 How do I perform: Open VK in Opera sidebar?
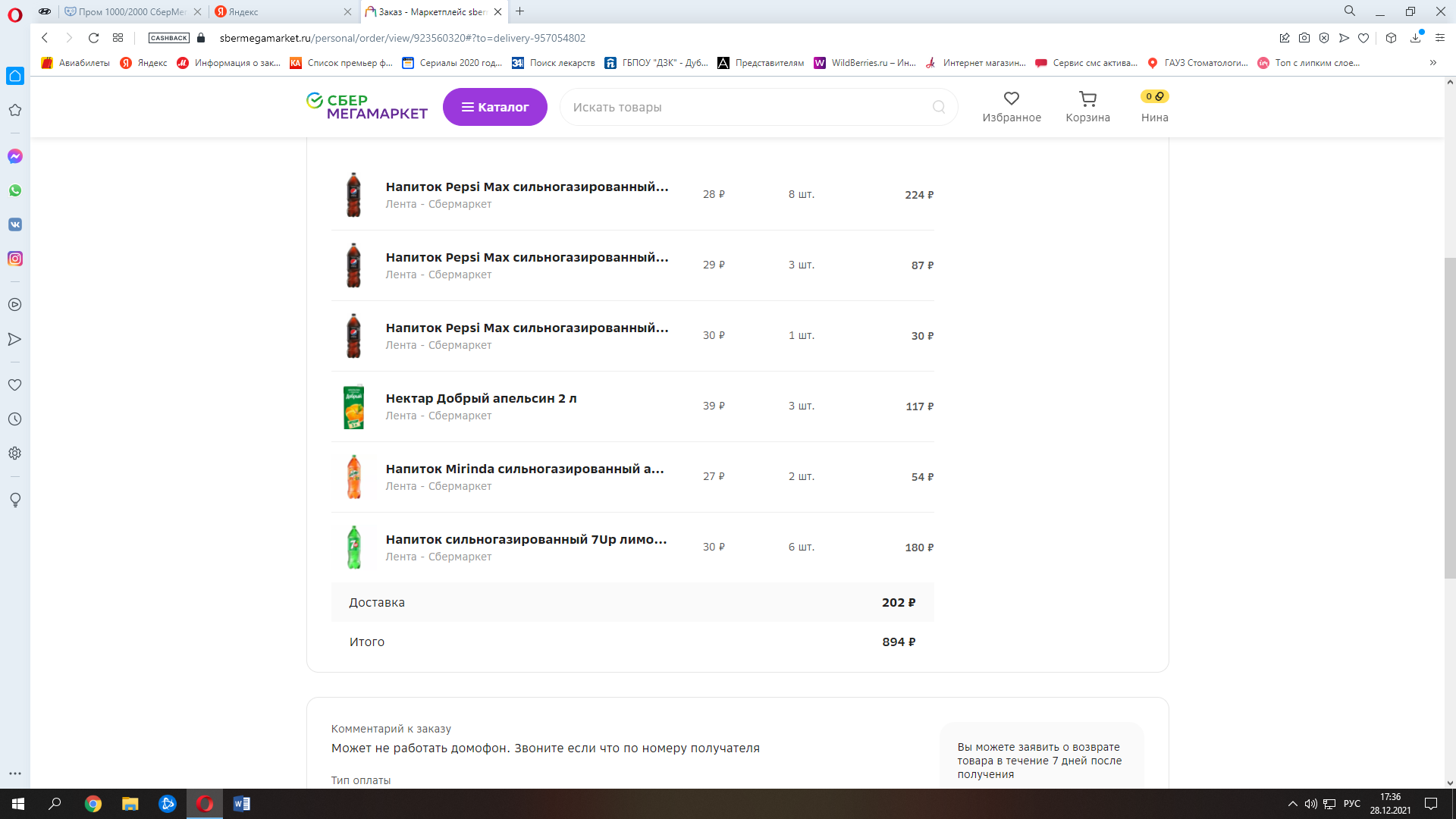[x=15, y=224]
